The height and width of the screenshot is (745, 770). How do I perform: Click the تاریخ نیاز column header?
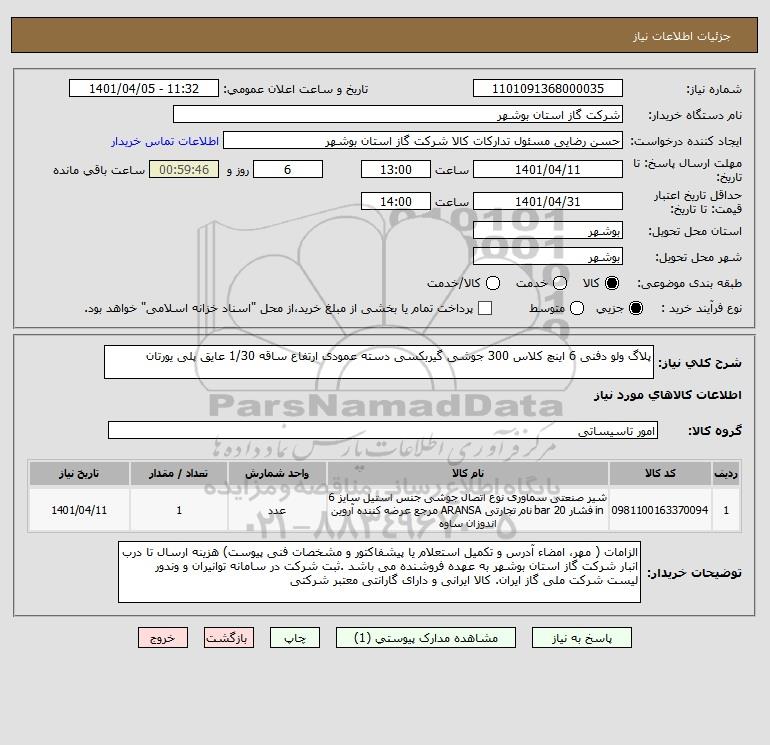click(79, 473)
